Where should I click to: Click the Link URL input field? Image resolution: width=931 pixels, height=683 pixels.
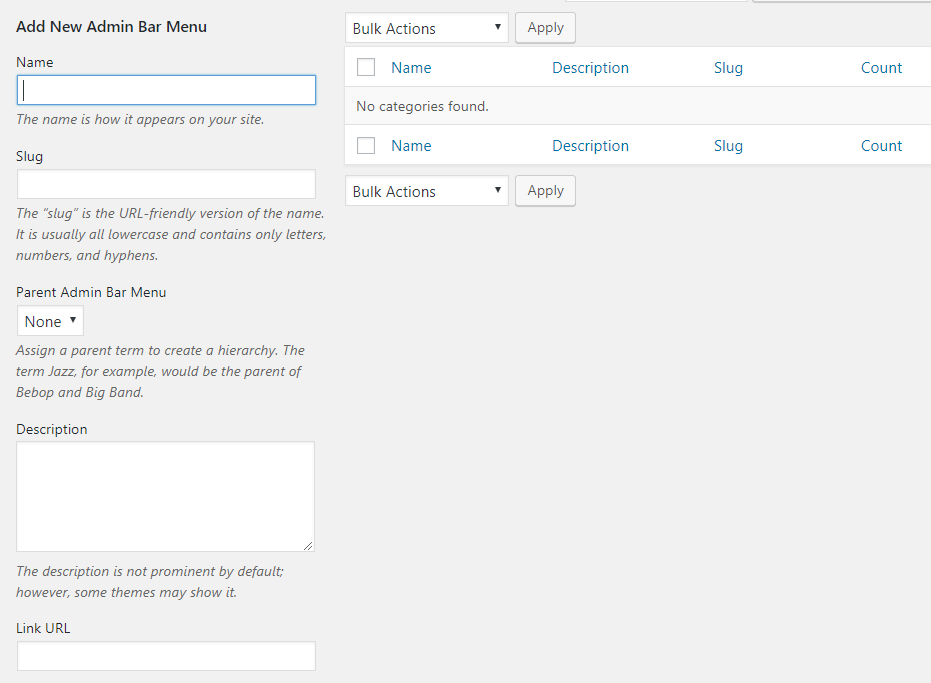tap(166, 656)
